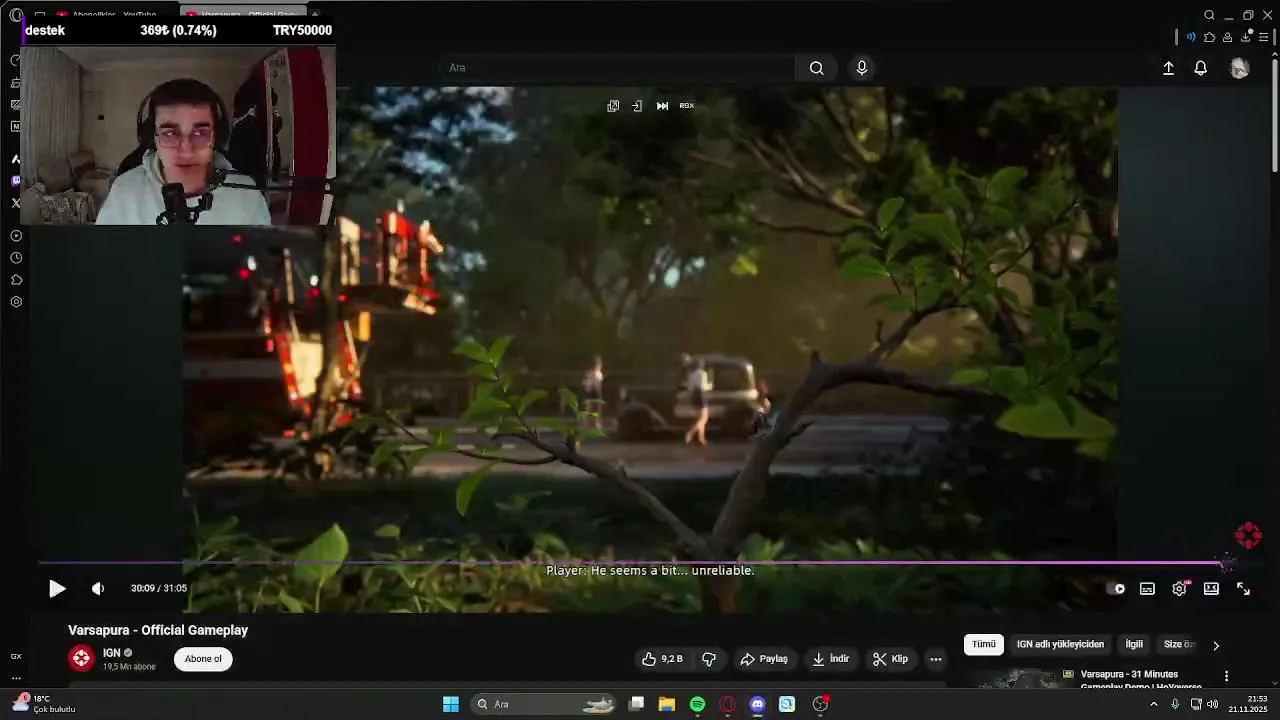Open the IGN channel name link
Viewport: 1280px width, 720px height.
click(x=111, y=653)
